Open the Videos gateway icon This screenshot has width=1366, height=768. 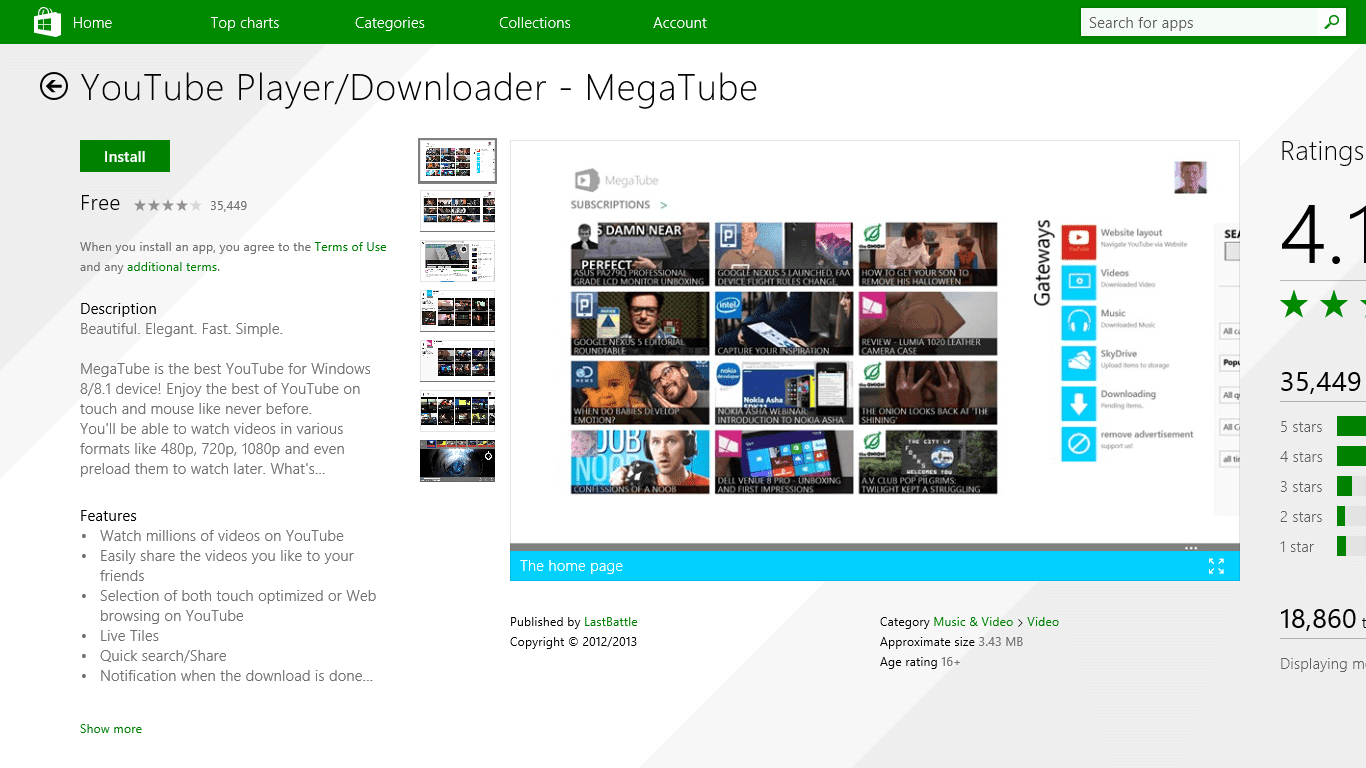[x=1079, y=282]
